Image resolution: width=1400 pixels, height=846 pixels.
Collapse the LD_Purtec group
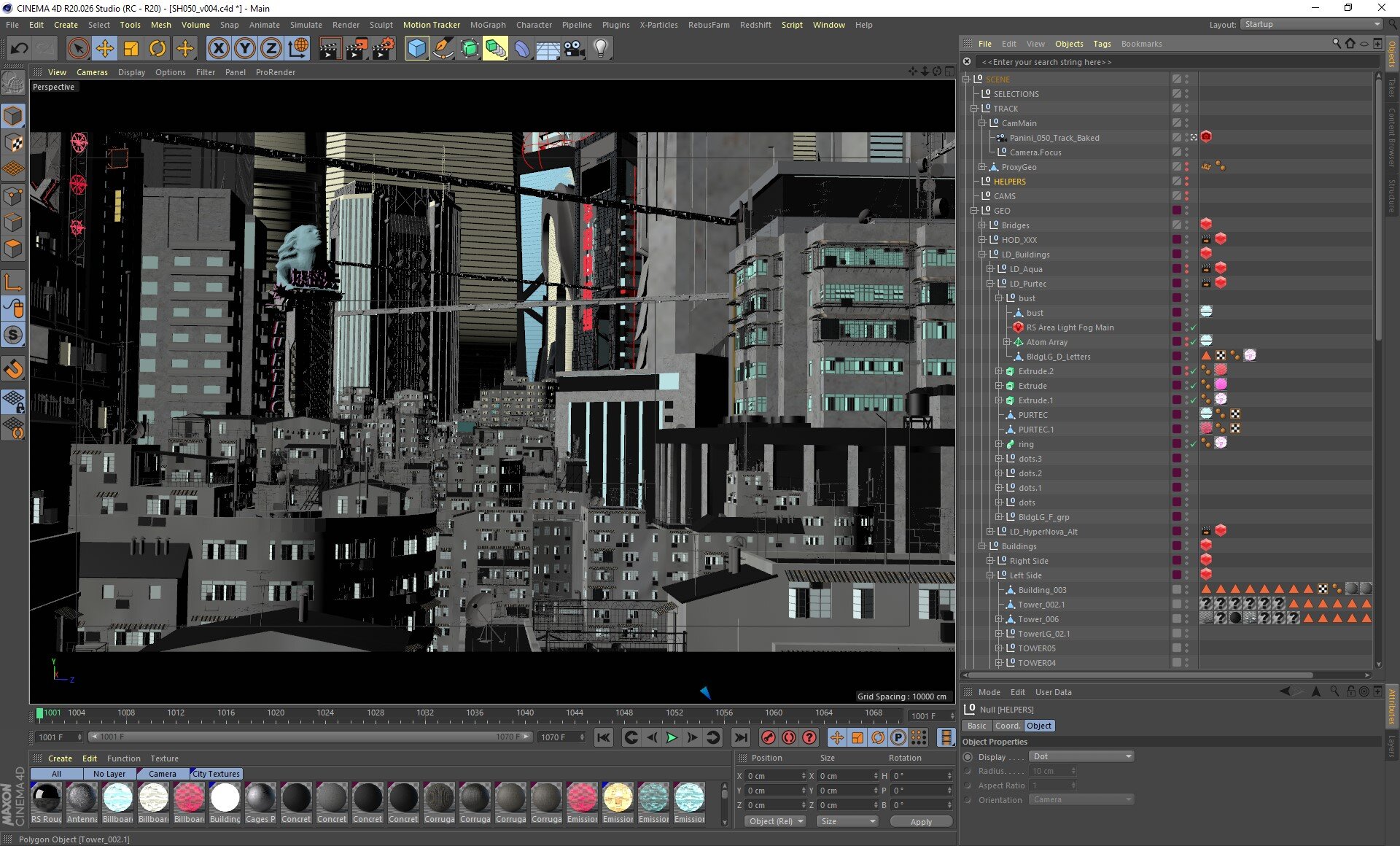[990, 283]
